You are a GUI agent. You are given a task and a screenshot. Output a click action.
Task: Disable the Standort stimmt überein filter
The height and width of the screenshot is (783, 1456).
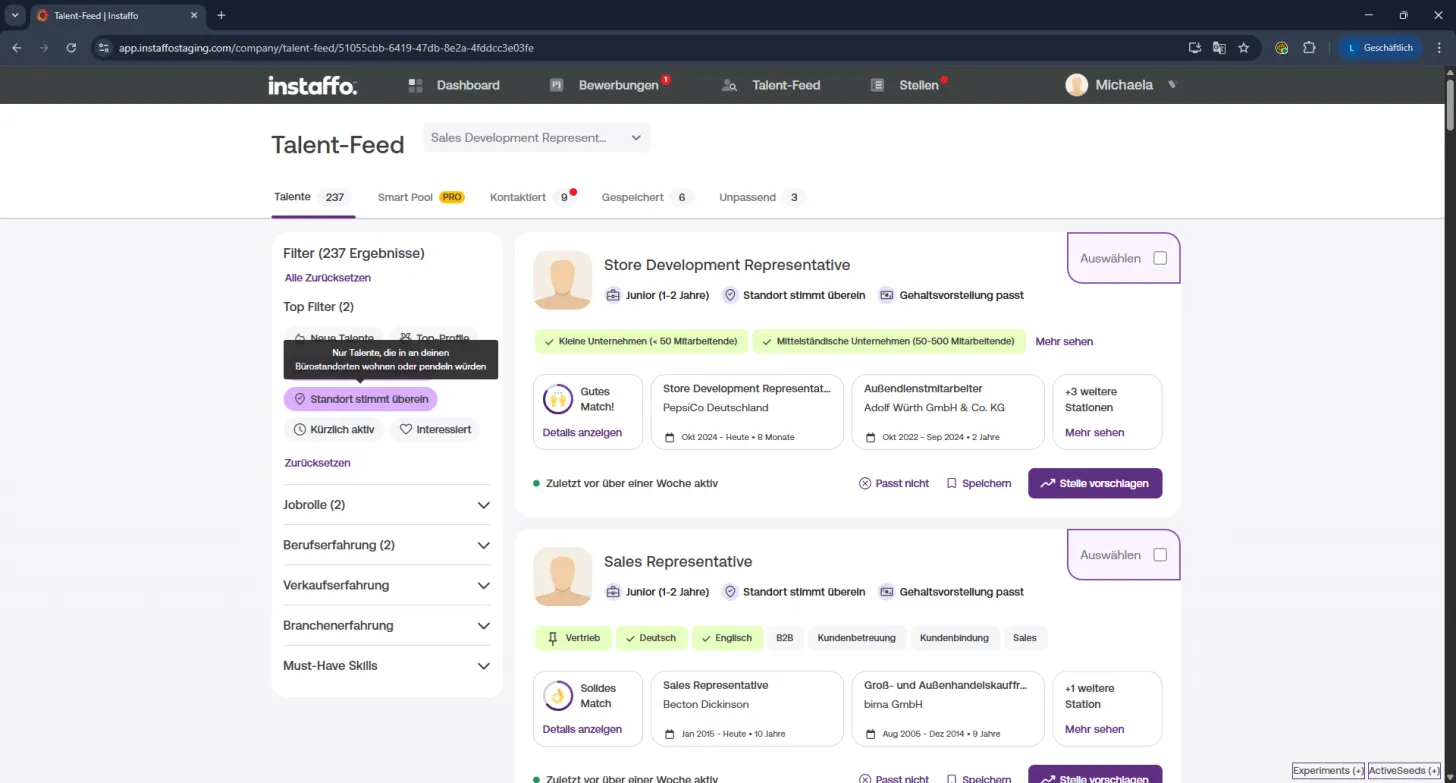[x=361, y=399]
